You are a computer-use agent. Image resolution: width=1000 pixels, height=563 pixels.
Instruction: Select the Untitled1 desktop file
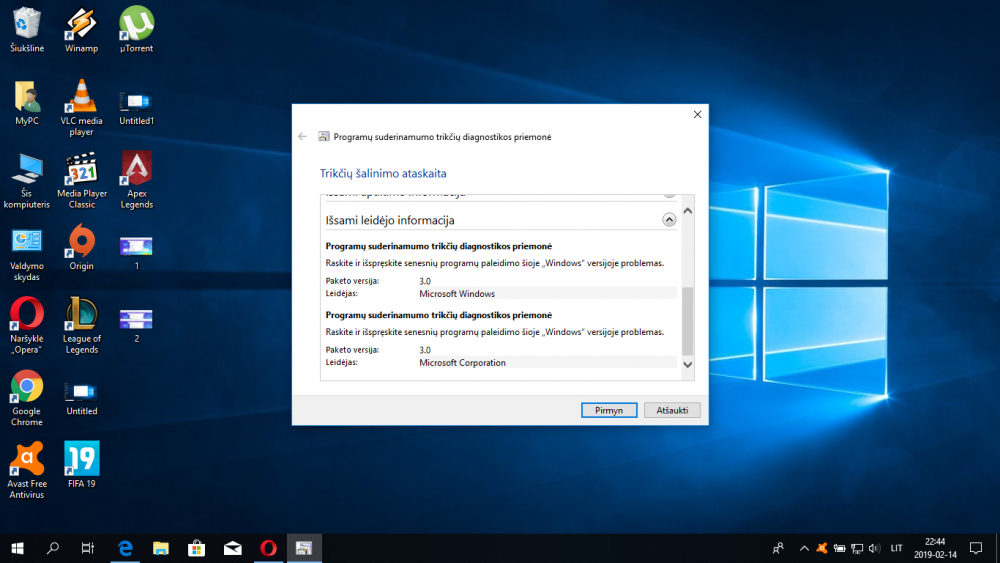136,107
